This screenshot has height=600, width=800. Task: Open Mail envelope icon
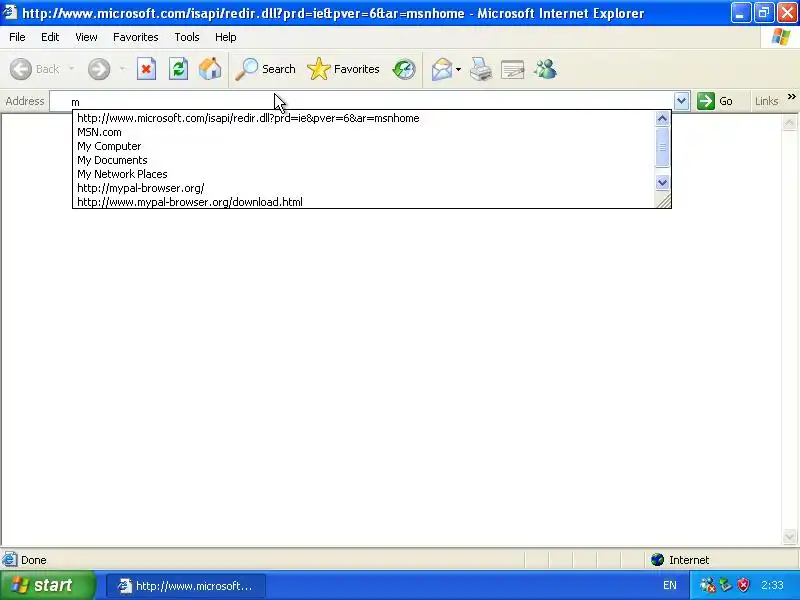442,69
